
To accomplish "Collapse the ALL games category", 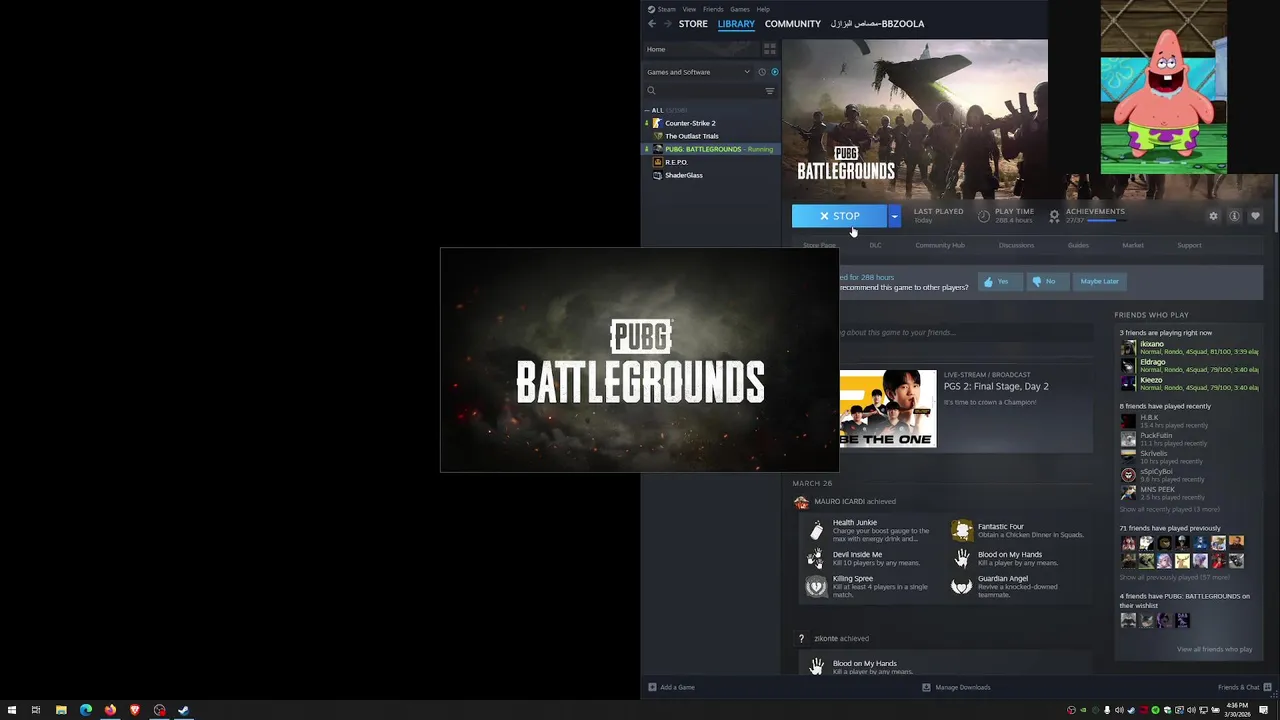I will 647,110.
